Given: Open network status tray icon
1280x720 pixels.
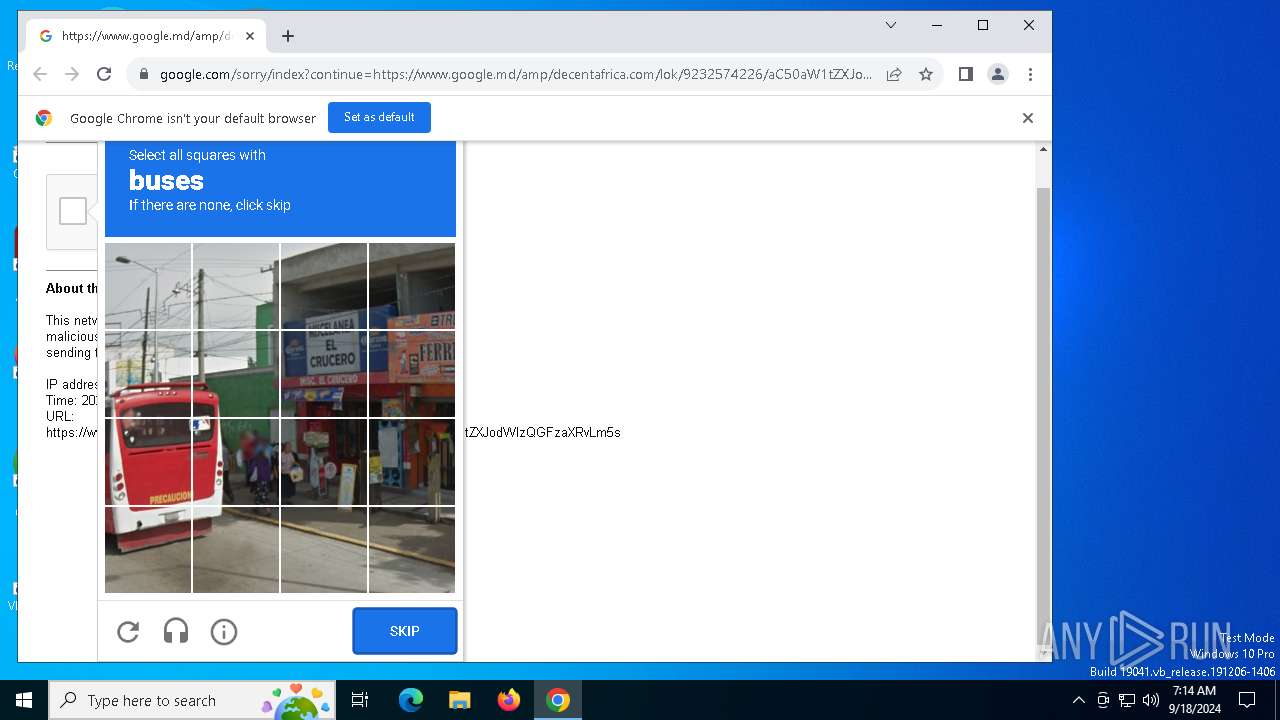Looking at the screenshot, I should click(1127, 700).
